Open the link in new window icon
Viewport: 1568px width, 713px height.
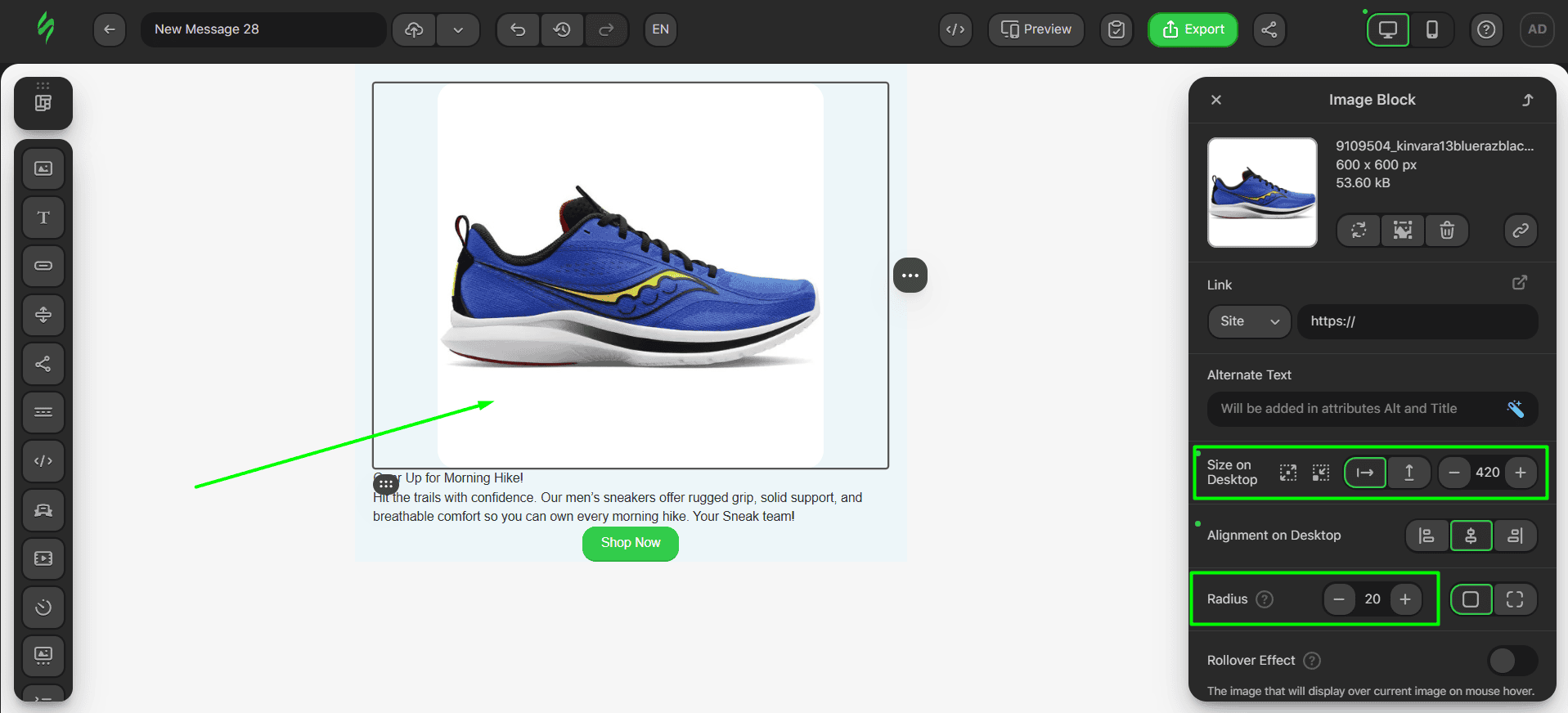point(1520,283)
